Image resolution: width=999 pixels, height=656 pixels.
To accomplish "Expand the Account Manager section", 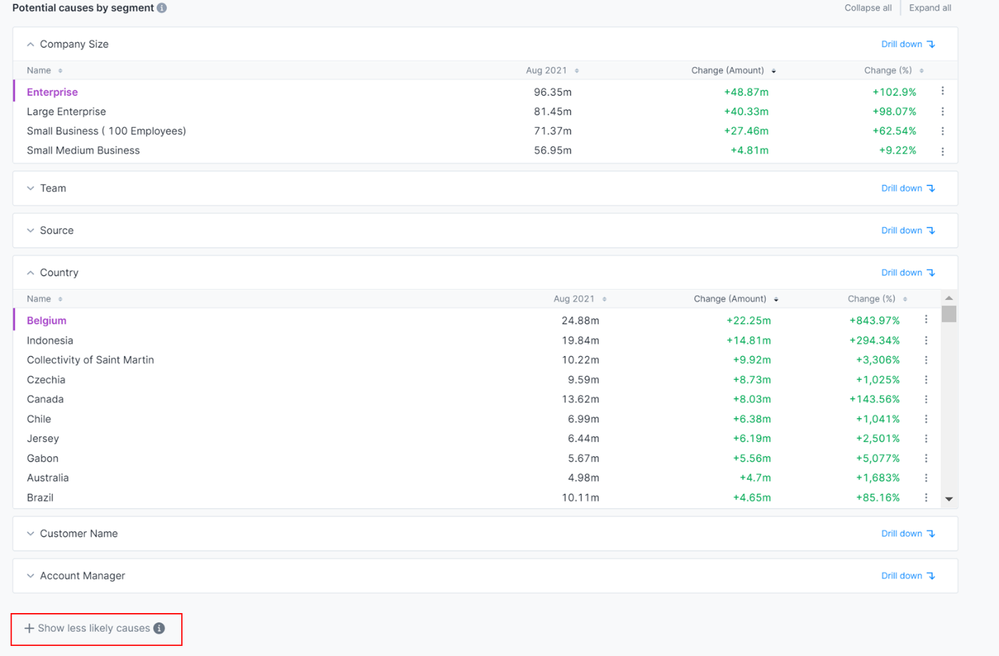I will pyautogui.click(x=30, y=576).
